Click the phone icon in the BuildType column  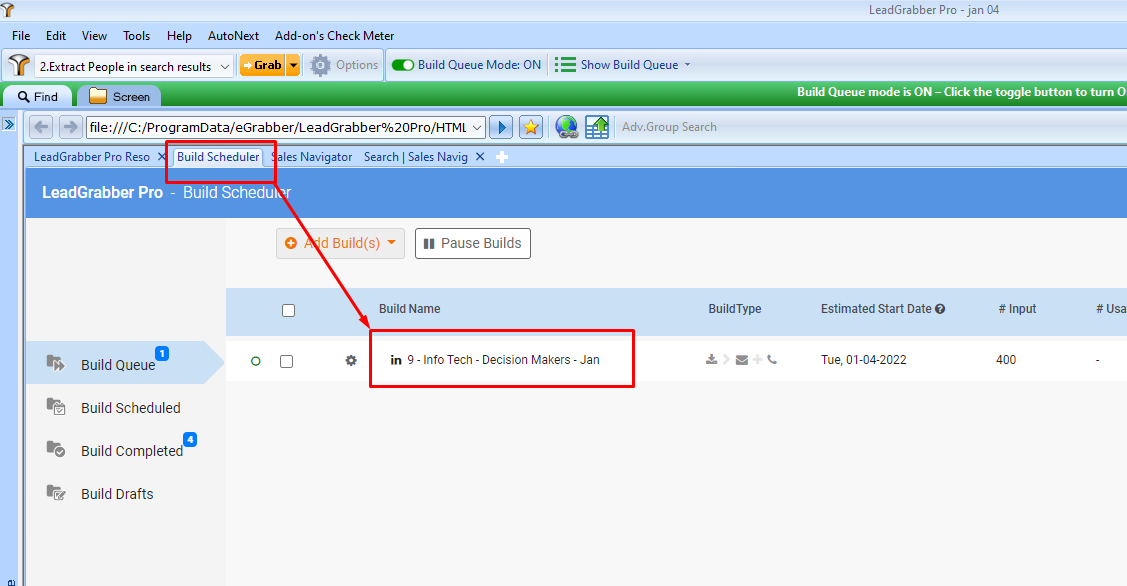pos(772,360)
